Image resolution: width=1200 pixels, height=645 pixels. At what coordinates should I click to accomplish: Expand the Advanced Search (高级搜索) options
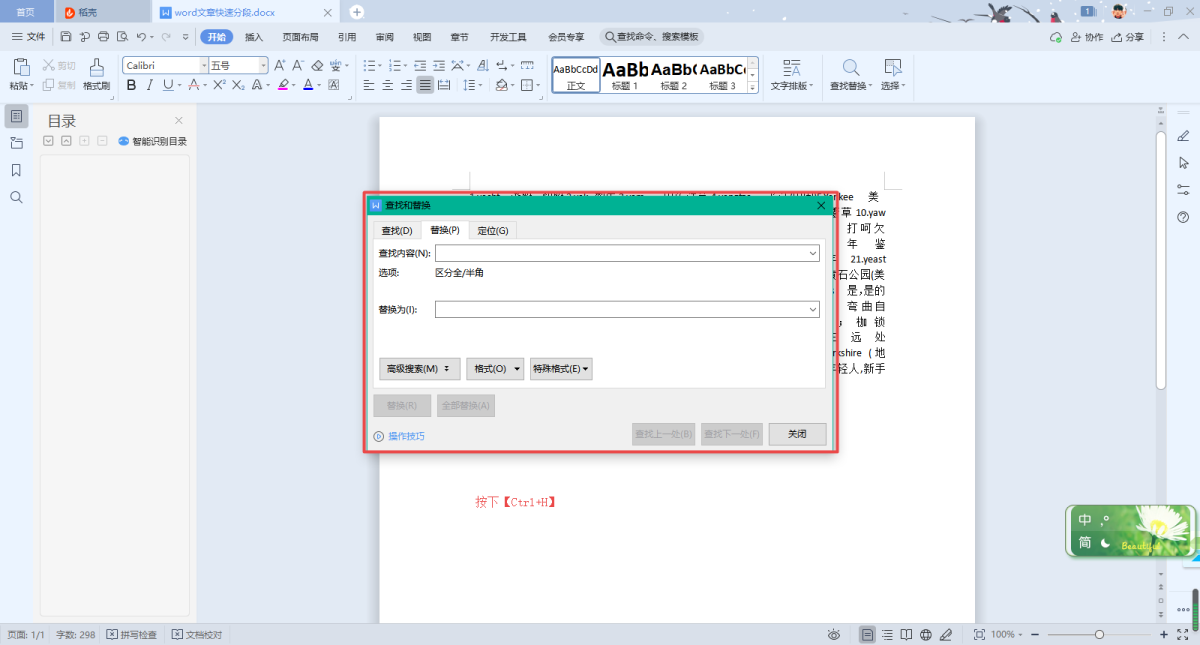[x=419, y=369]
